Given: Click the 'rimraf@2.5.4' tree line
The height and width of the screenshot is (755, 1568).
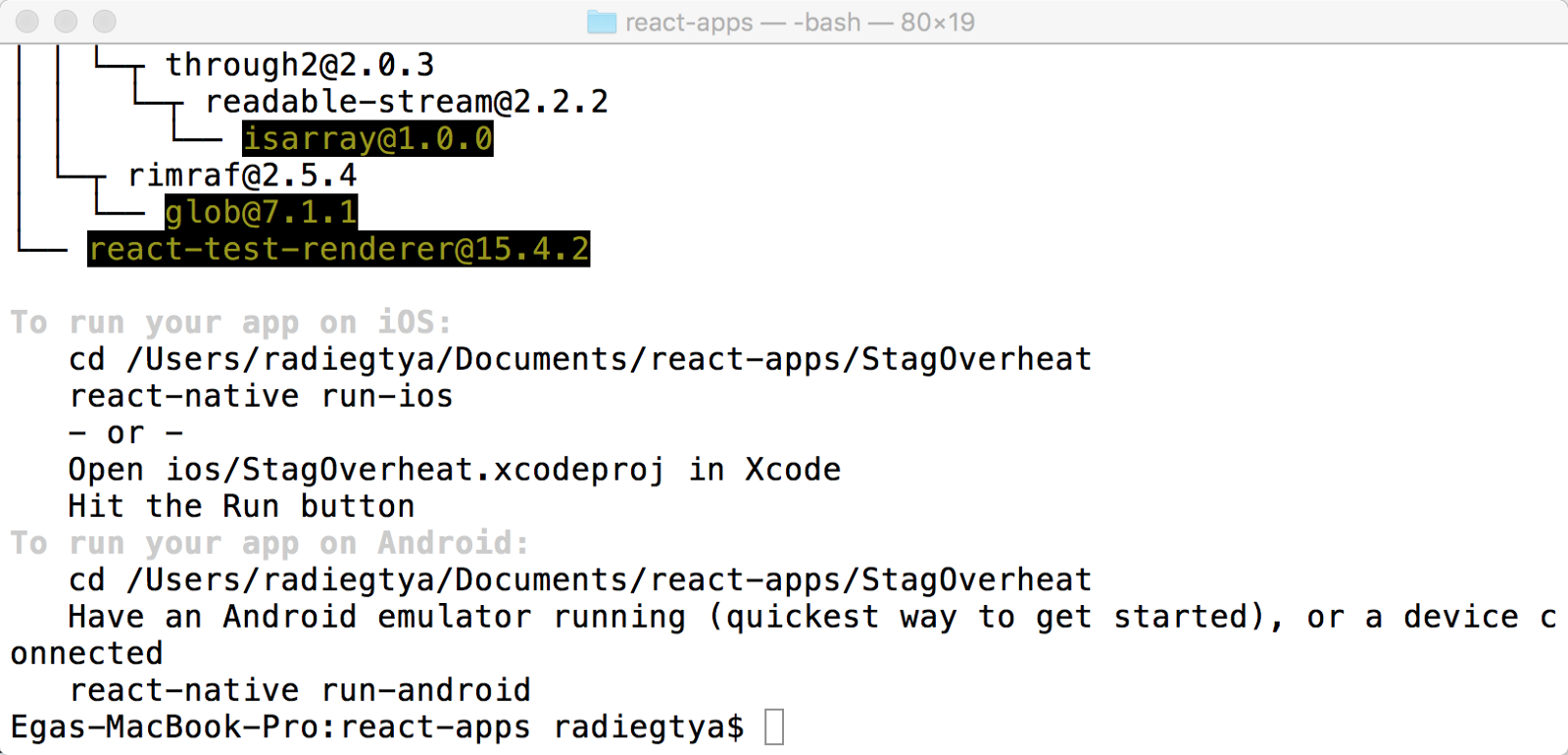Looking at the screenshot, I should 242,176.
